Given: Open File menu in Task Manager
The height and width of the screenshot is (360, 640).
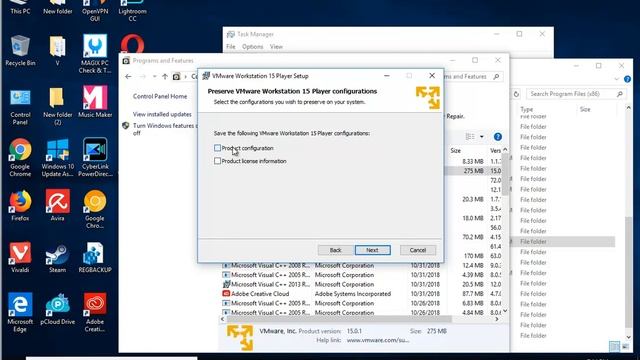Looking at the screenshot, I should tap(231, 47).
